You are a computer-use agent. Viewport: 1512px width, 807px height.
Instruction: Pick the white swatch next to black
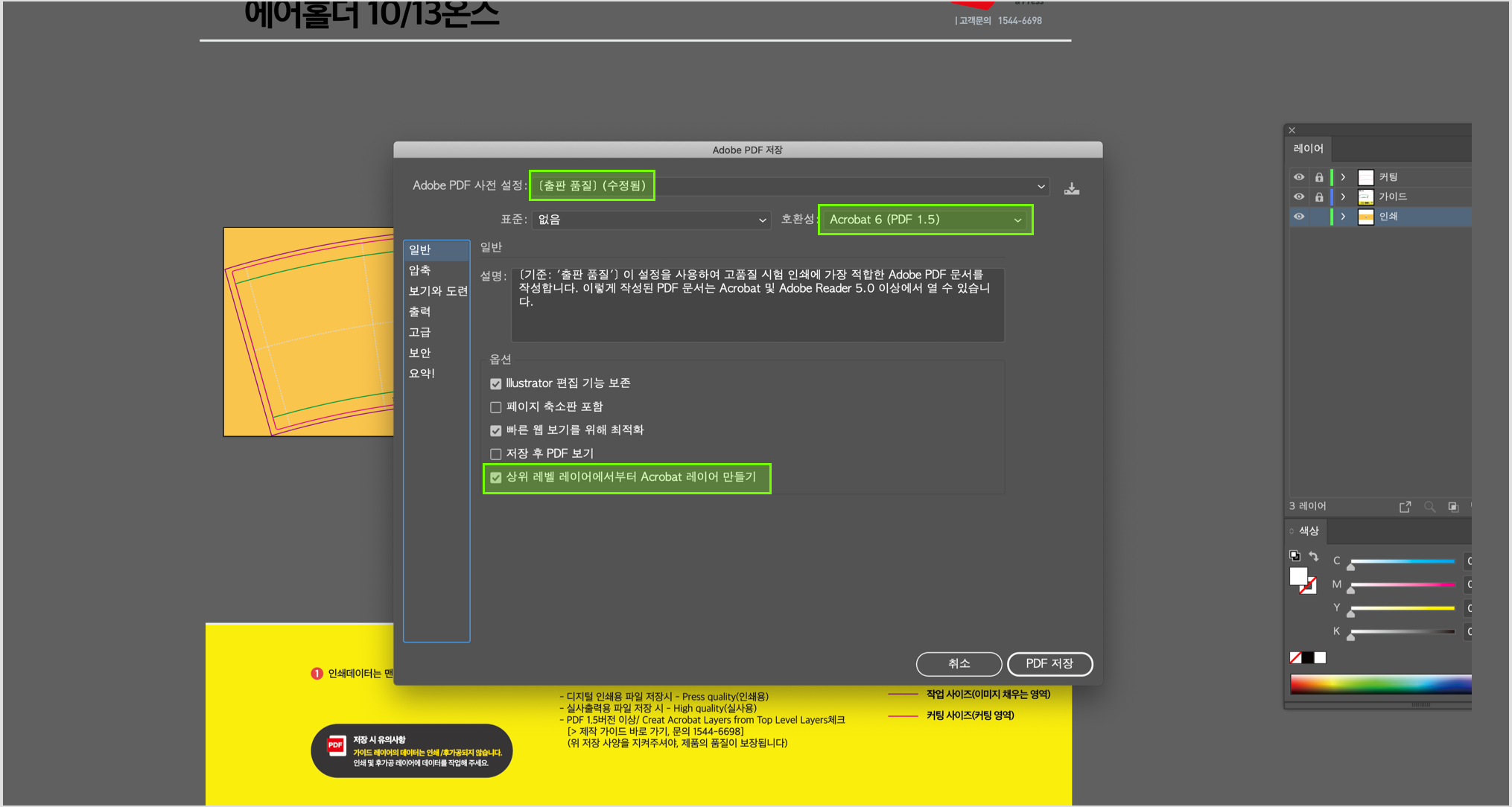tap(1320, 657)
